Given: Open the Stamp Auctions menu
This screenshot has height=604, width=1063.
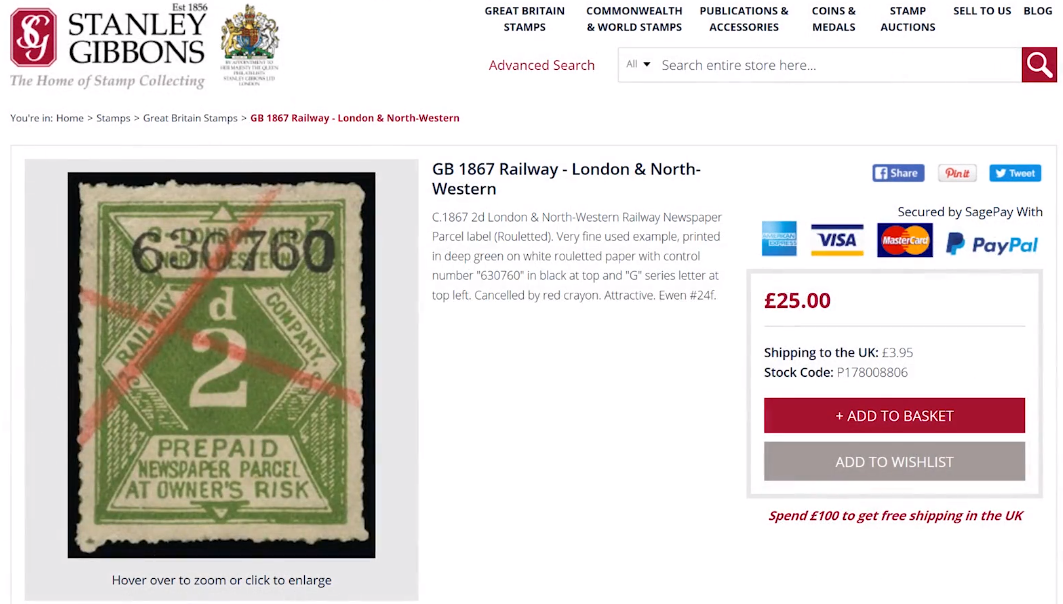Looking at the screenshot, I should tap(908, 19).
